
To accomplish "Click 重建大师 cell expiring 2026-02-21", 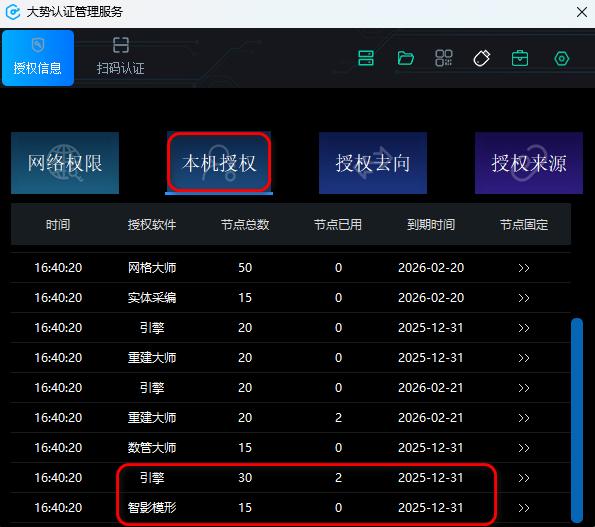I will [152, 418].
